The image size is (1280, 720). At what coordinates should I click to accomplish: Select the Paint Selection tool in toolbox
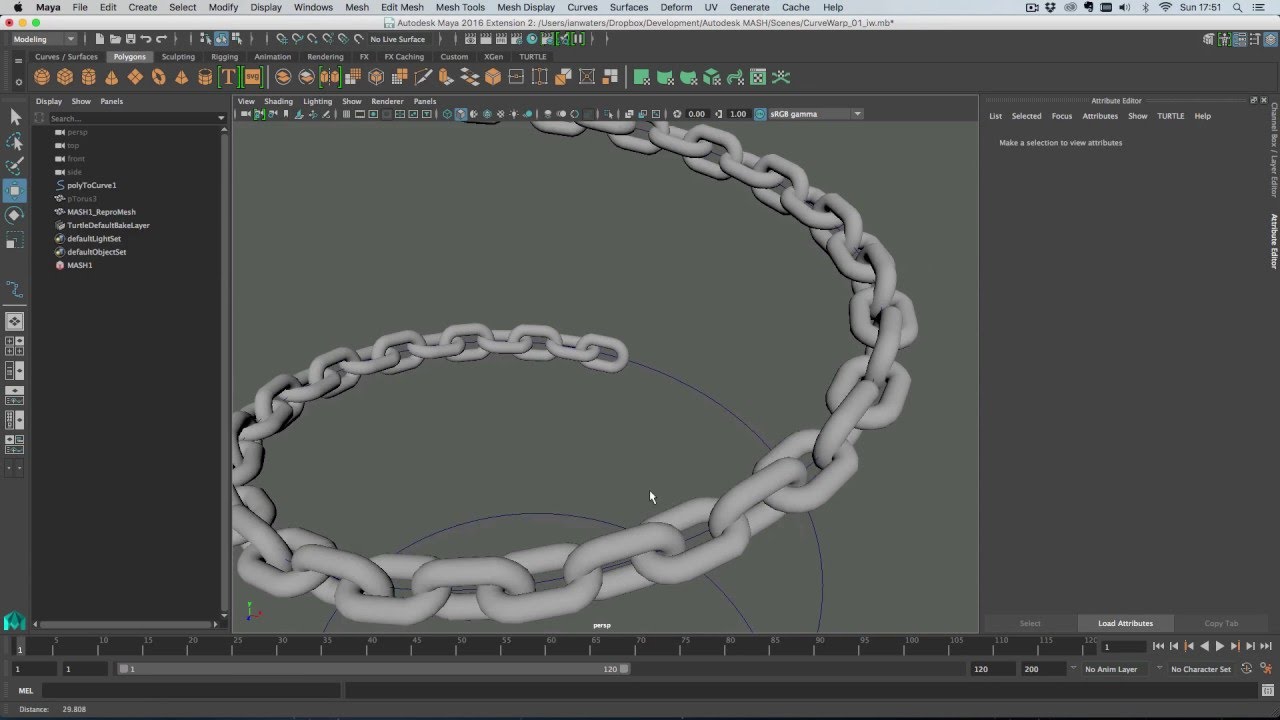[x=15, y=165]
